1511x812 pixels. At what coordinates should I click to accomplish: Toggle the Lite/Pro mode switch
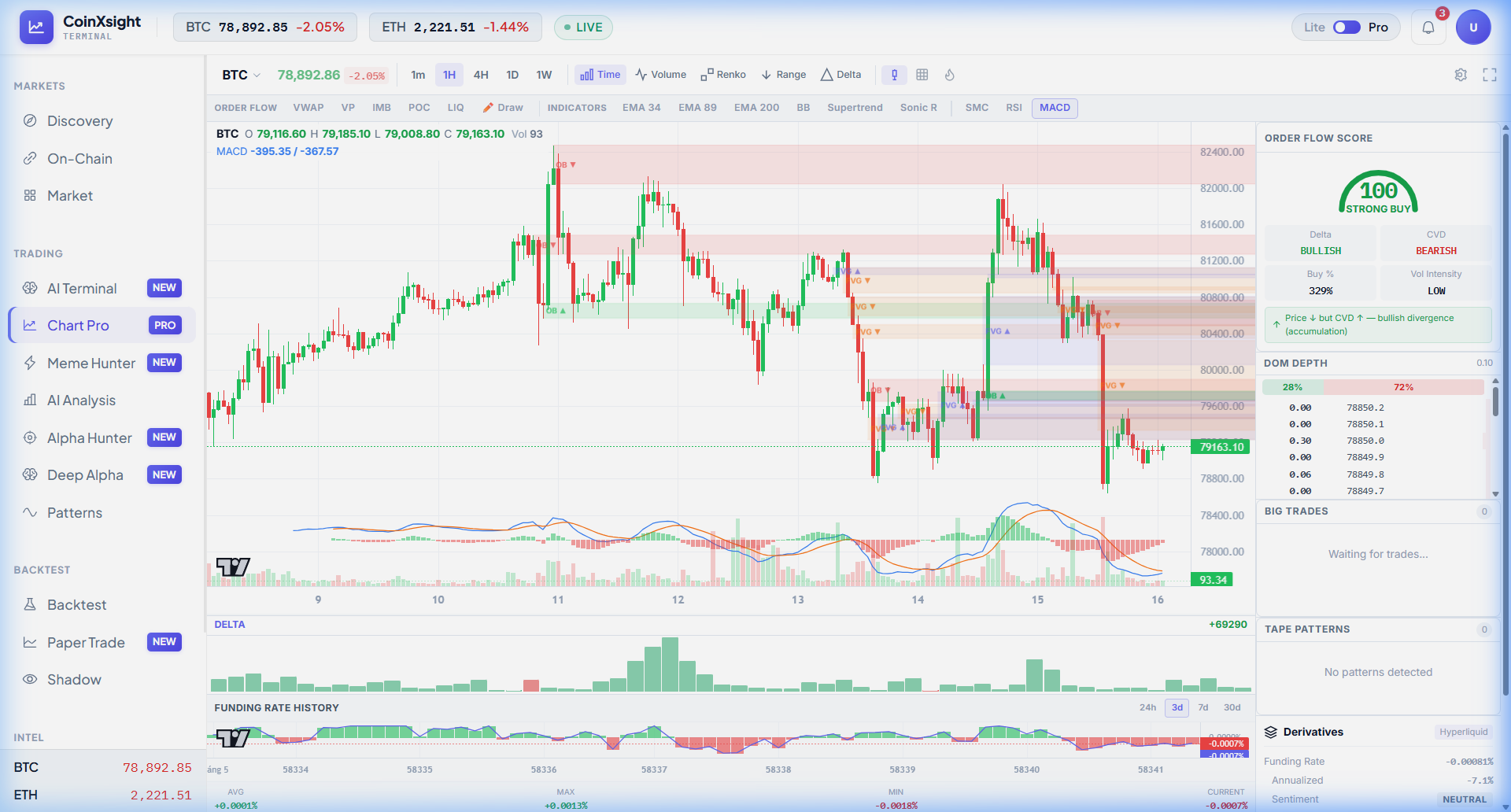[1347, 28]
